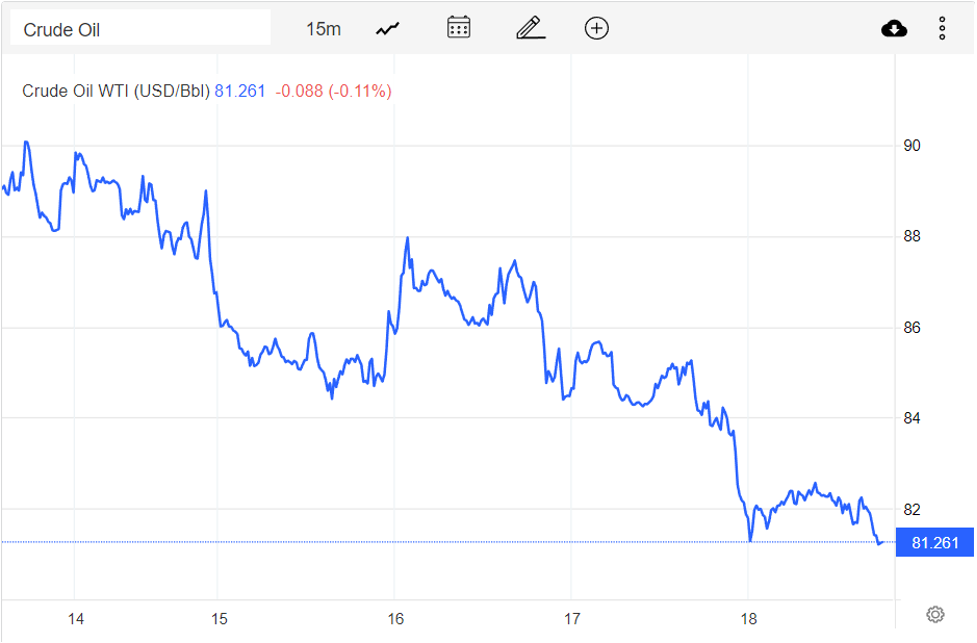Screen dimensions: 977x643
Task: Click date label 18 on time axis
Action: (x=748, y=619)
